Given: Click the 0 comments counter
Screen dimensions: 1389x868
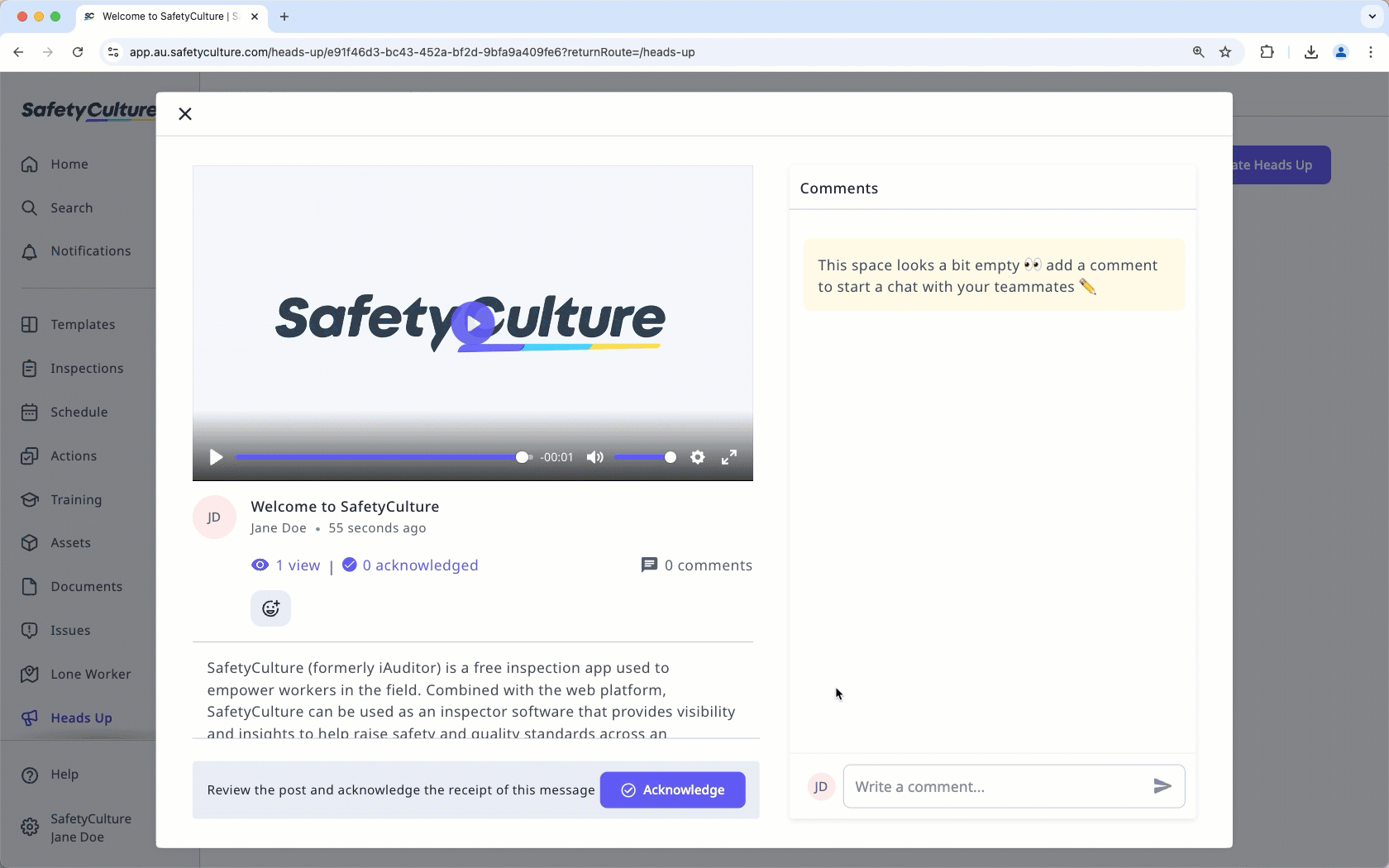Looking at the screenshot, I should pos(697,565).
